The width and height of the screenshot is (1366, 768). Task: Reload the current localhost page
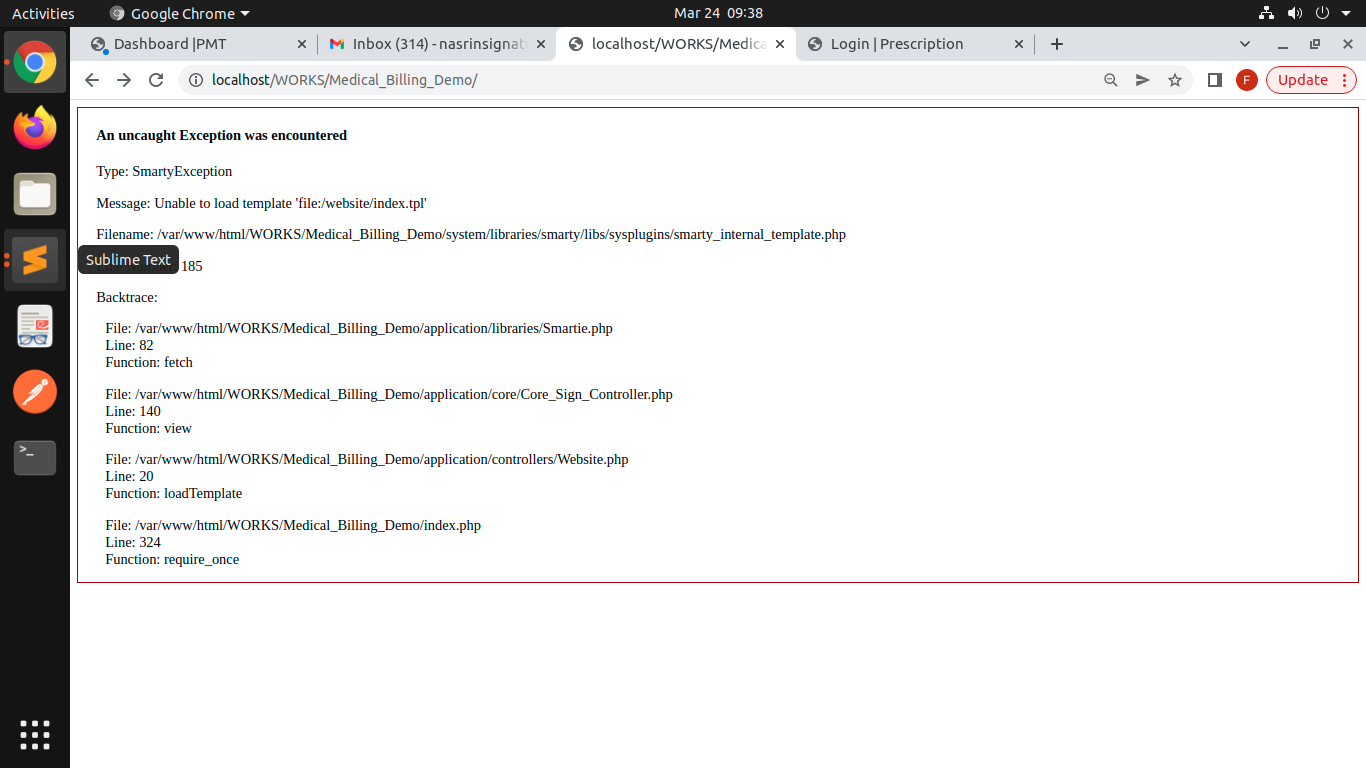click(x=156, y=80)
